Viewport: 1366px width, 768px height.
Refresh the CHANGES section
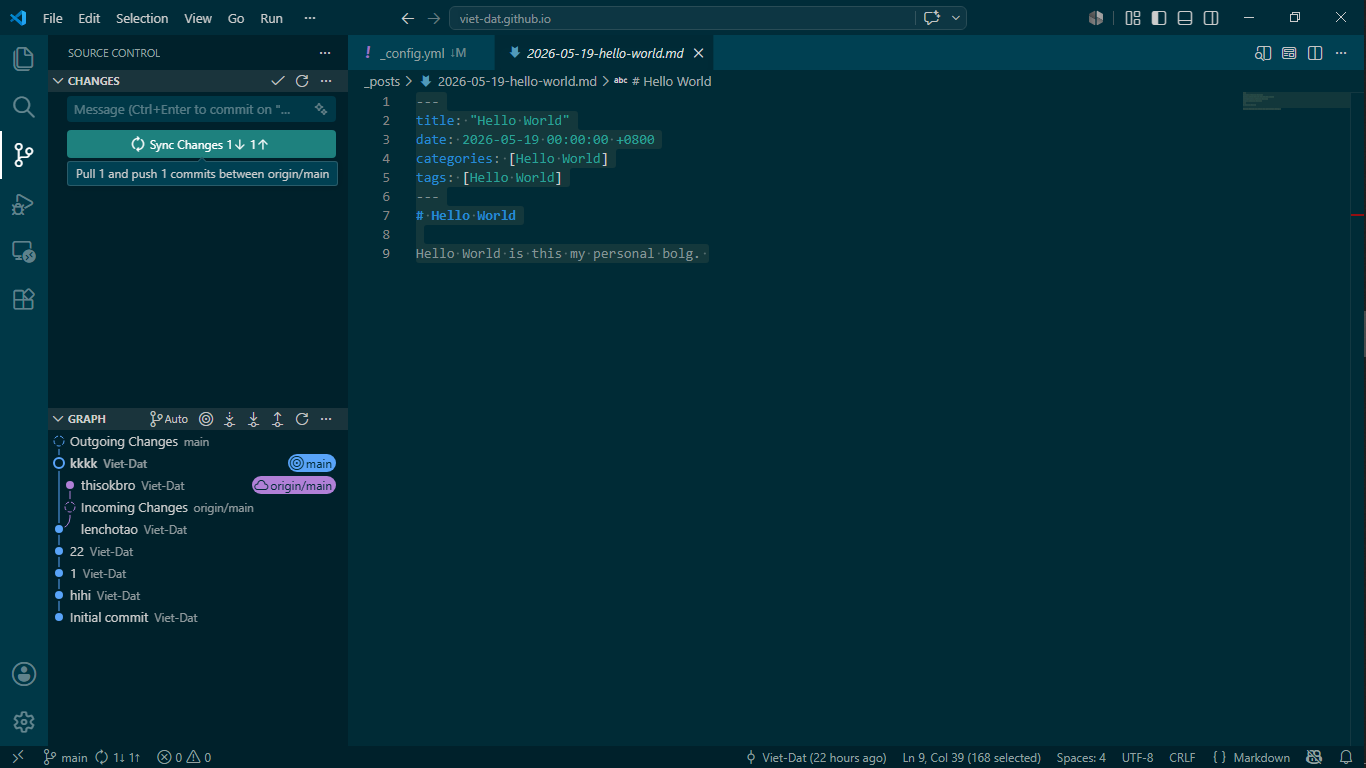coord(302,81)
